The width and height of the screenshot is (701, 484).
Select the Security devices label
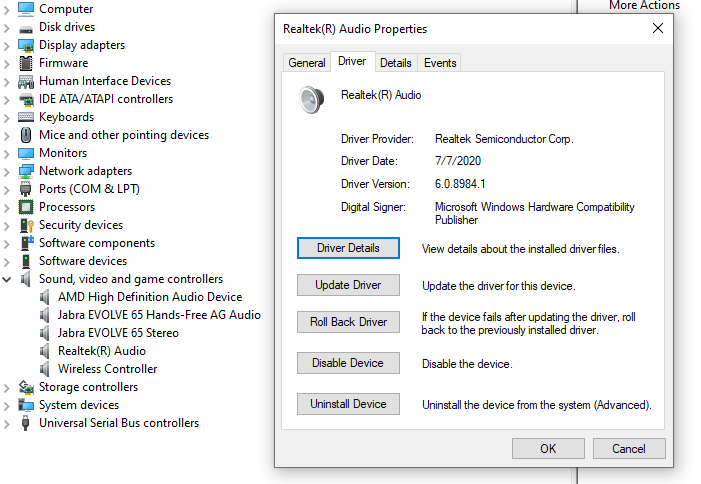point(81,225)
